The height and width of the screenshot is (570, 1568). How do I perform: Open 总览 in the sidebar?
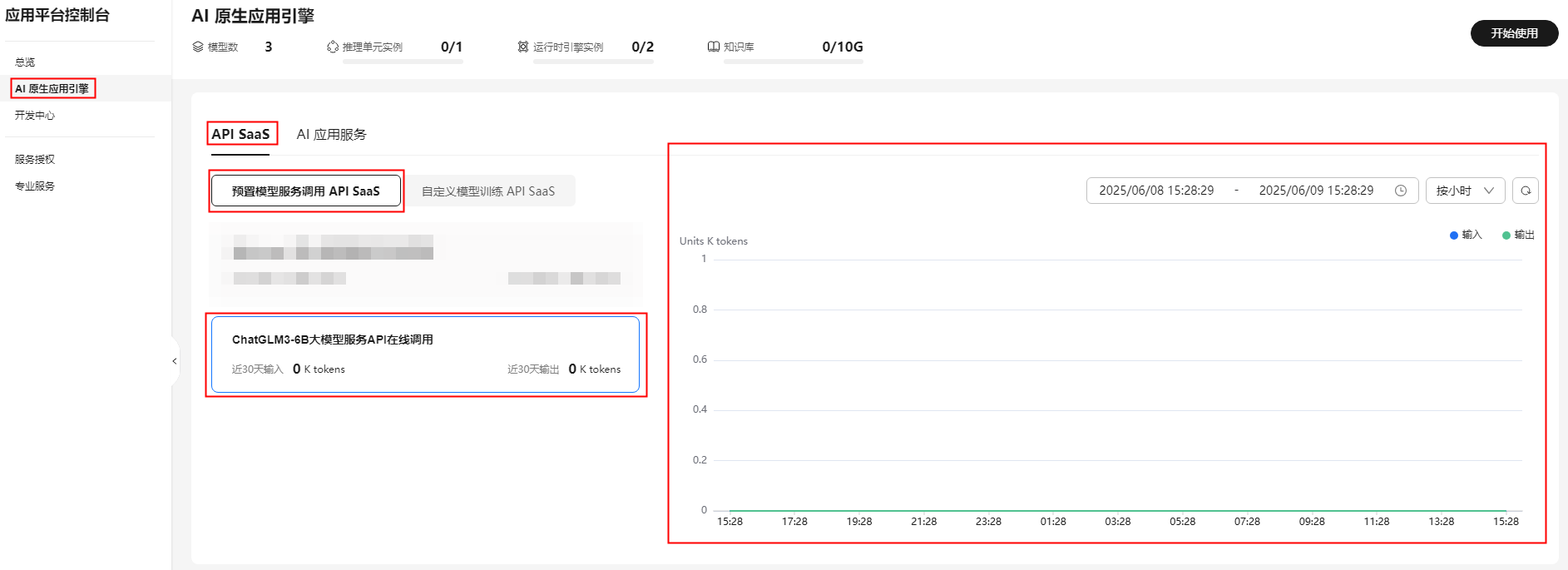(x=25, y=62)
